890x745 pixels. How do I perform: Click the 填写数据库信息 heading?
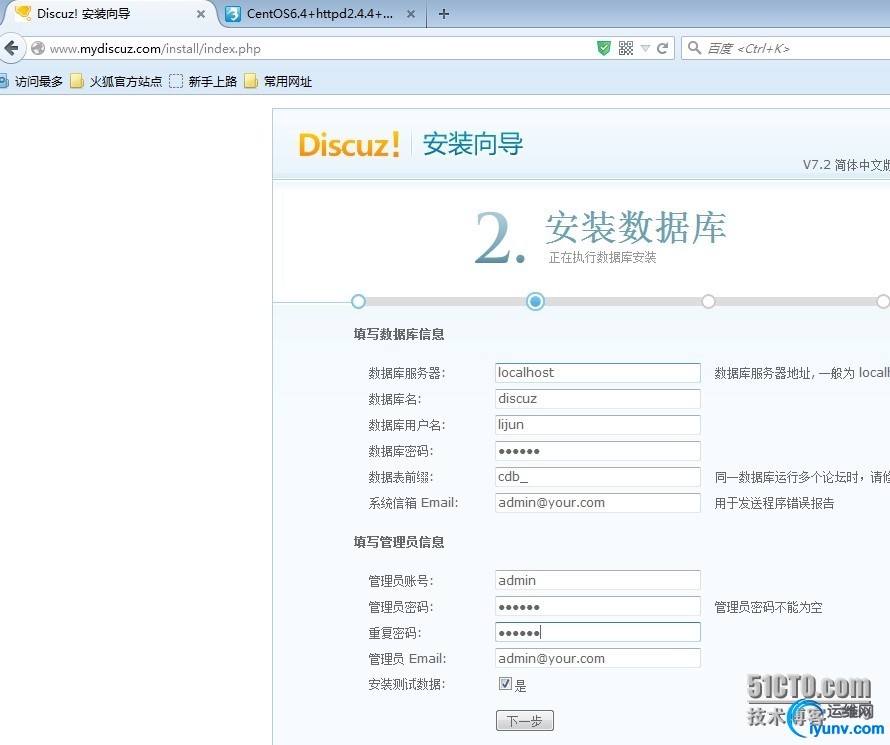[x=399, y=334]
